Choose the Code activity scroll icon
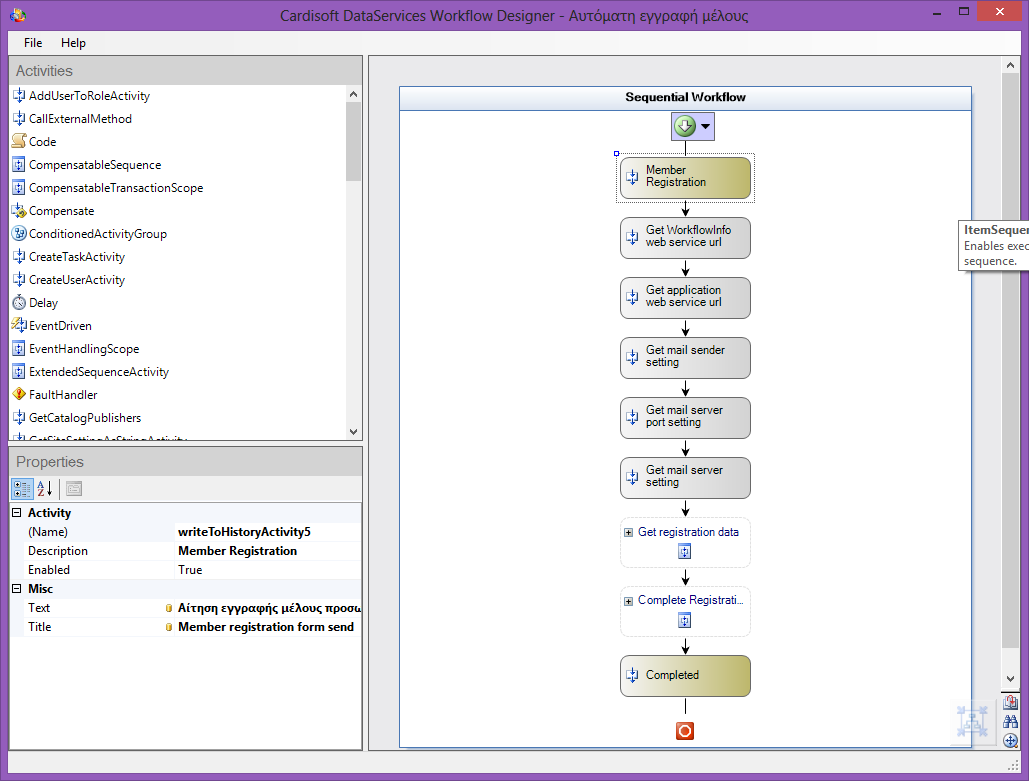The width and height of the screenshot is (1029, 781). click(19, 141)
